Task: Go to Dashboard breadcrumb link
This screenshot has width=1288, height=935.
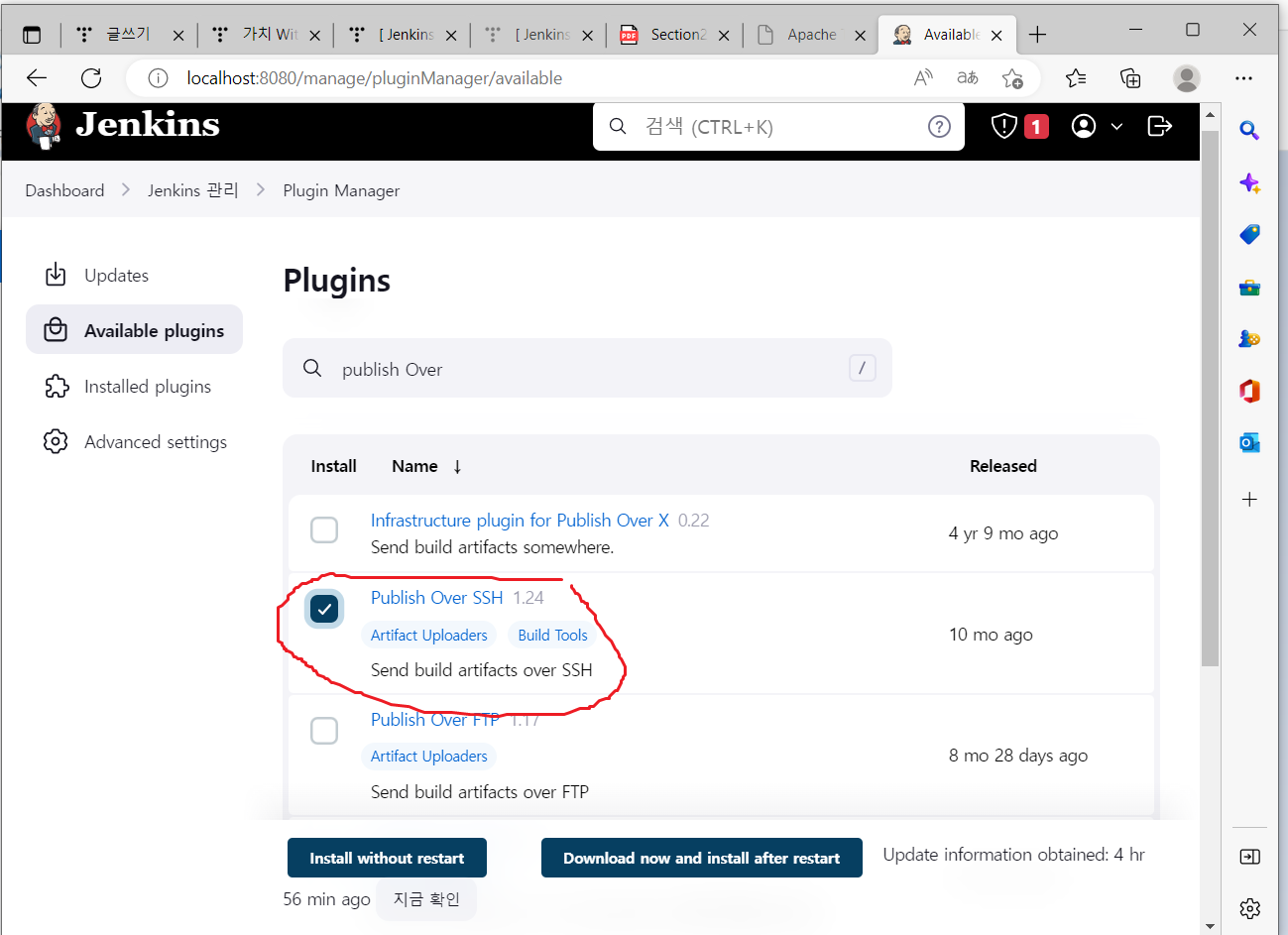Action: 64,189
